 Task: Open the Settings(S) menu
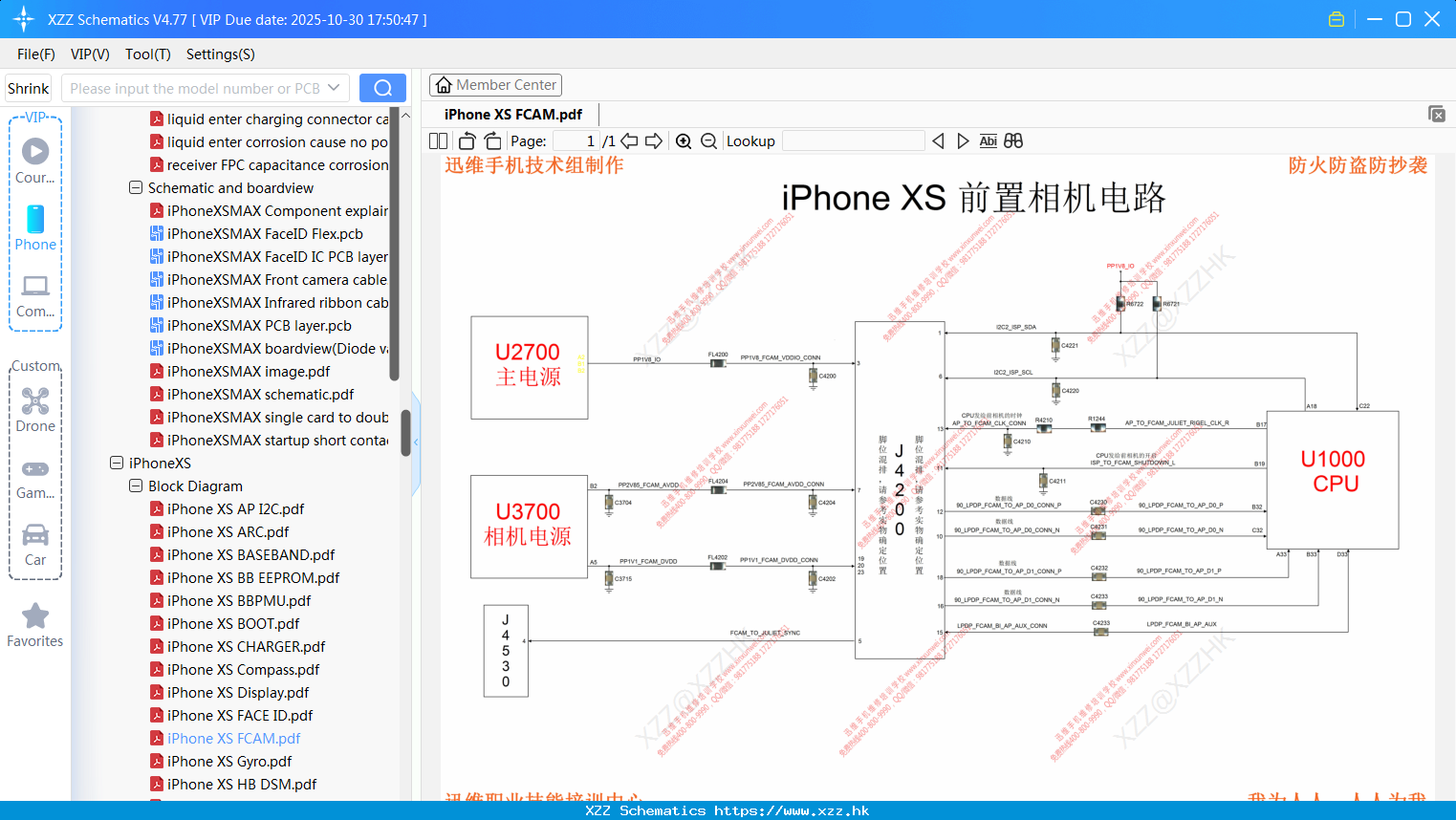coord(221,54)
